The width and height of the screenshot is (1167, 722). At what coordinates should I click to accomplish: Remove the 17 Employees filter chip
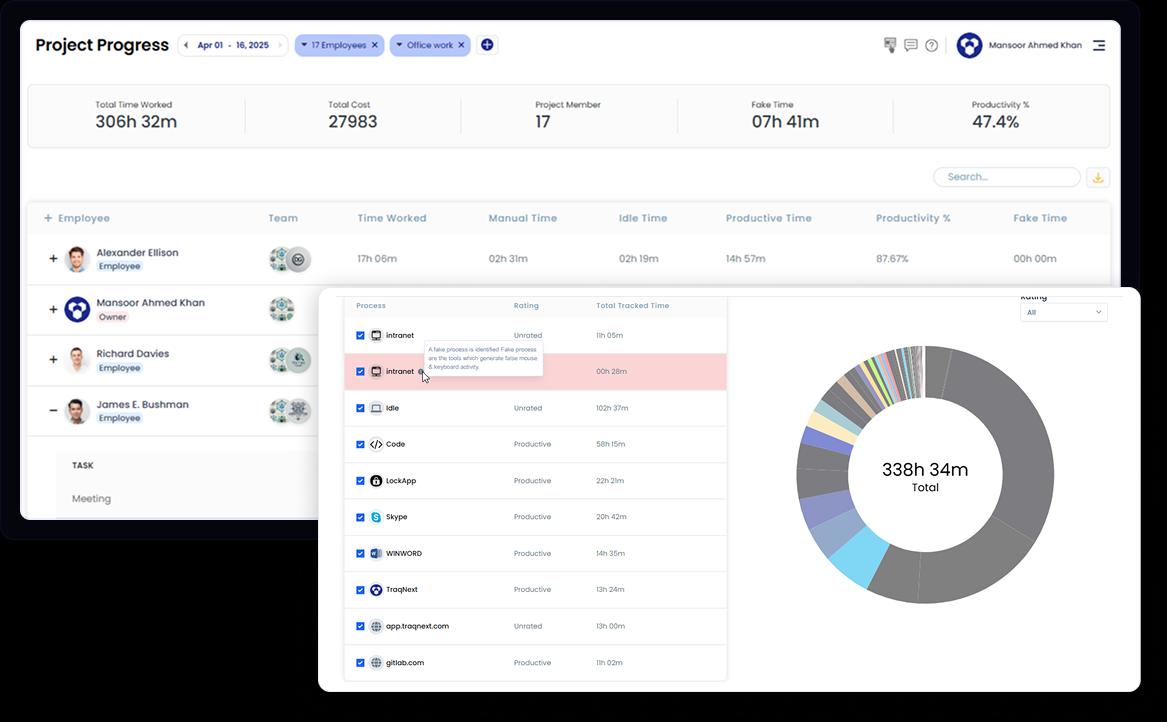point(375,45)
